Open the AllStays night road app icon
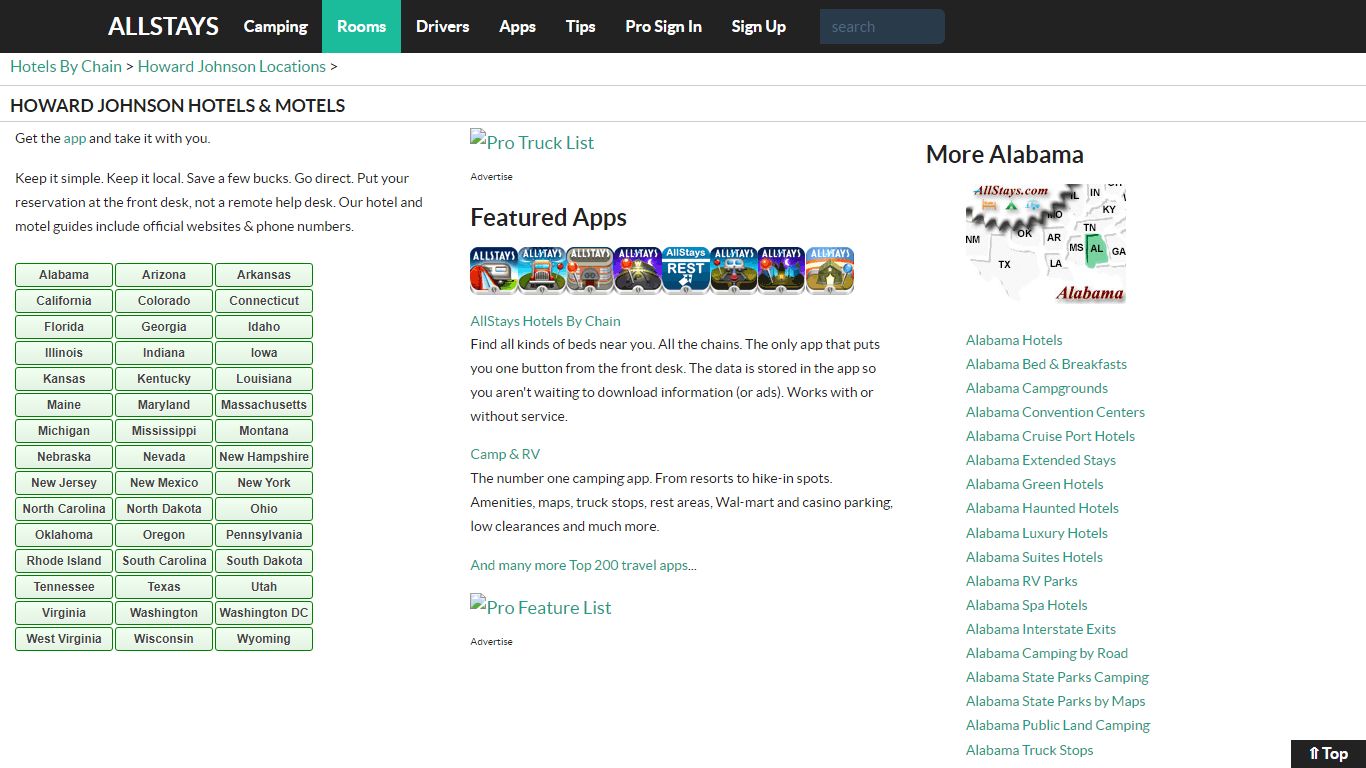This screenshot has width=1366, height=768. [638, 270]
